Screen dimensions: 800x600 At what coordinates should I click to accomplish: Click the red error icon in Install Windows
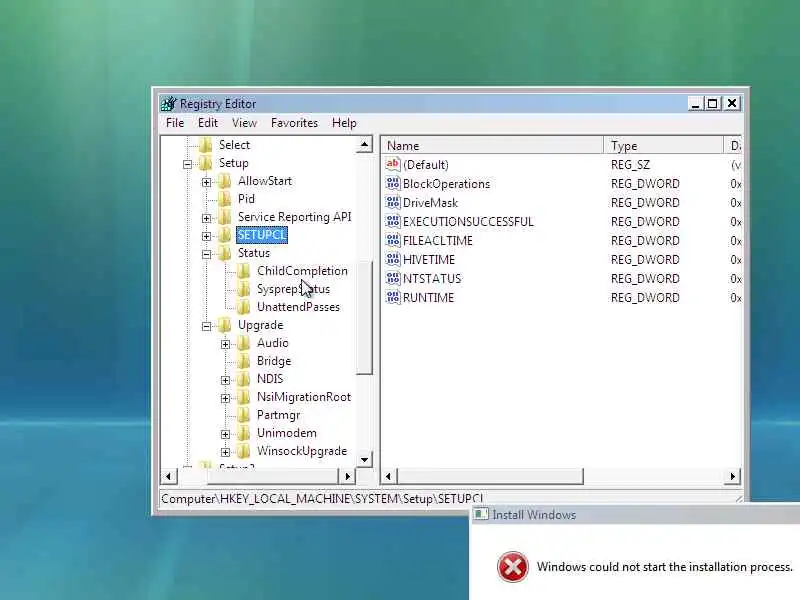pos(512,566)
